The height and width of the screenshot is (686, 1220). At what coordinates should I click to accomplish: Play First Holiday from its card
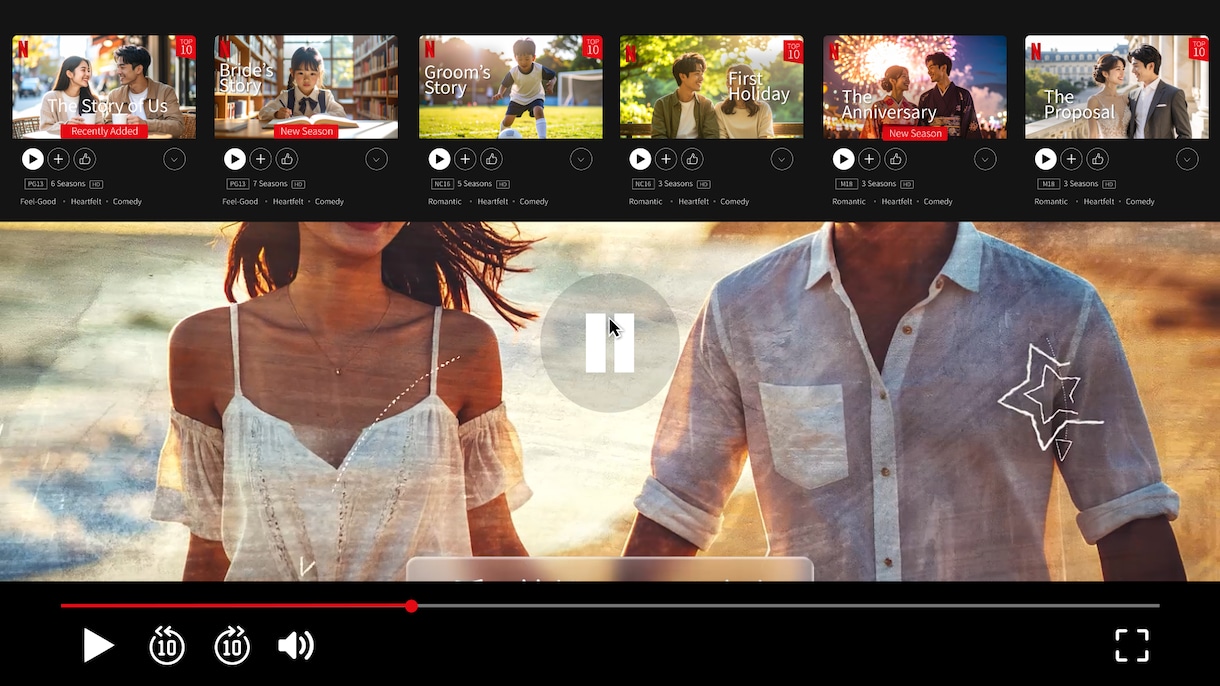pos(640,159)
